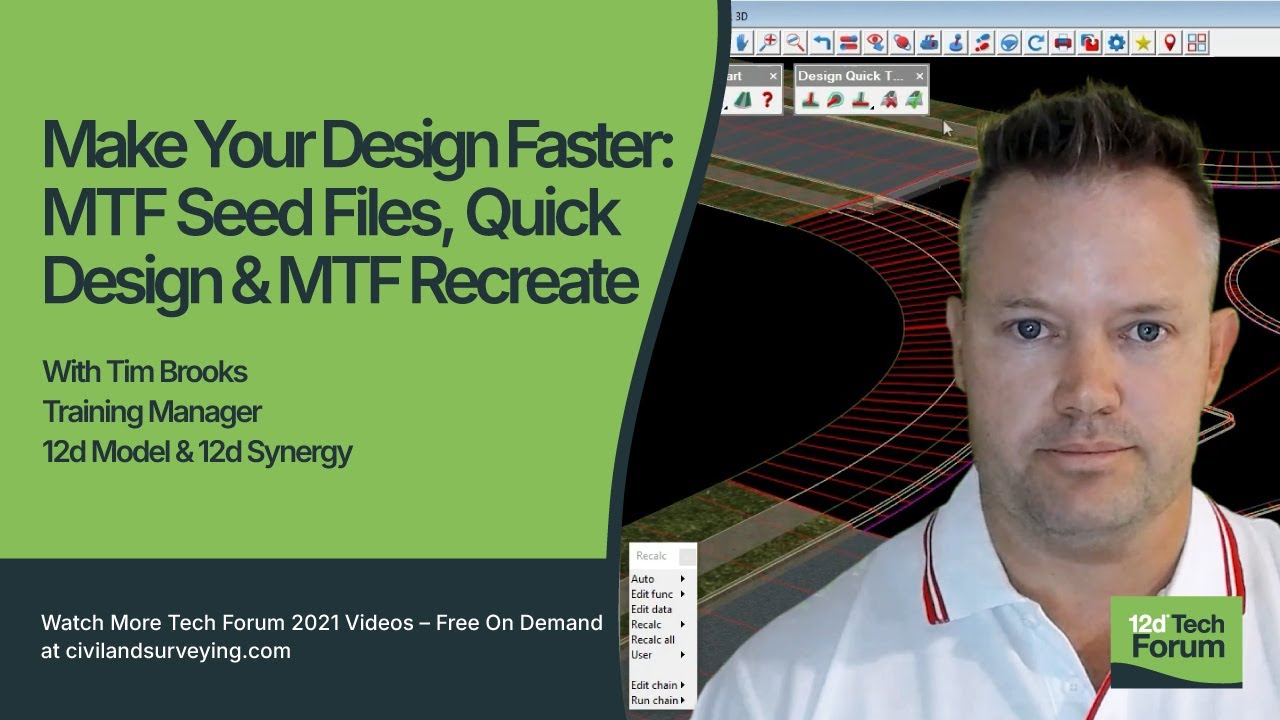The height and width of the screenshot is (720, 1280).
Task: Click third icon with flyout in Design Quick toolbar
Action: tap(862, 100)
